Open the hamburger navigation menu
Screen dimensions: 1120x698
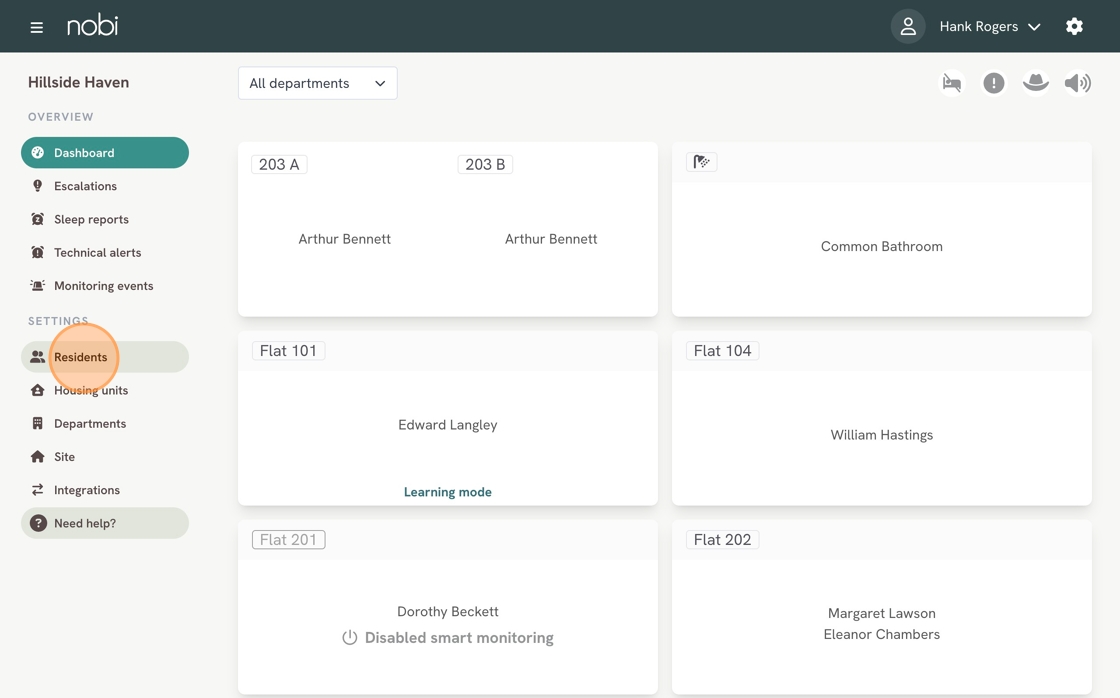click(x=37, y=27)
